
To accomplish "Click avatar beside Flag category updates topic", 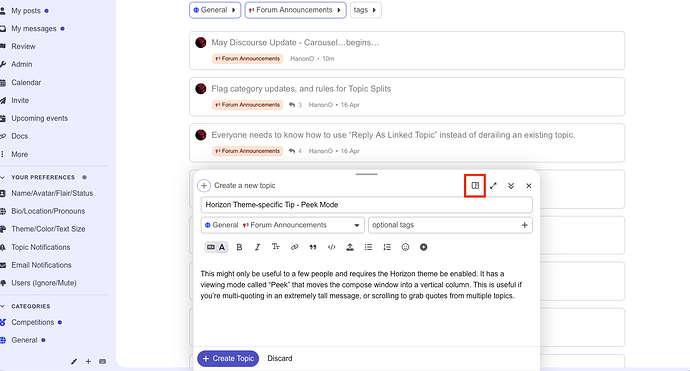I will point(201,89).
